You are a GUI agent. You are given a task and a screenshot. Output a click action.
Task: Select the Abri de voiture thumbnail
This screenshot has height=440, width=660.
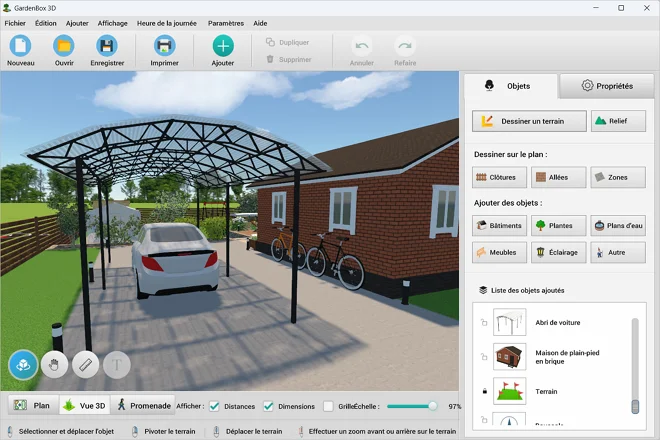pos(509,322)
